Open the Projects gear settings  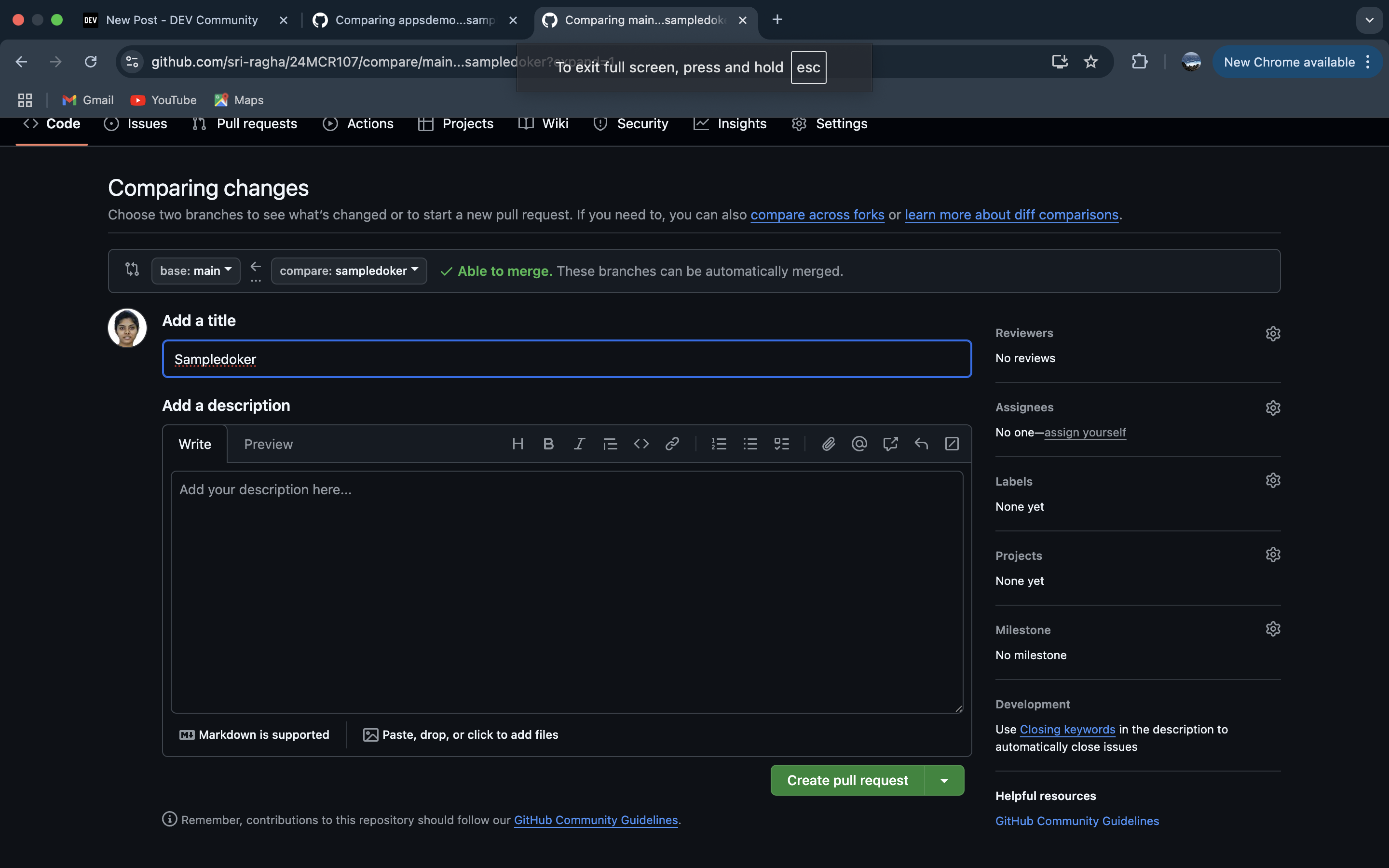click(1272, 555)
